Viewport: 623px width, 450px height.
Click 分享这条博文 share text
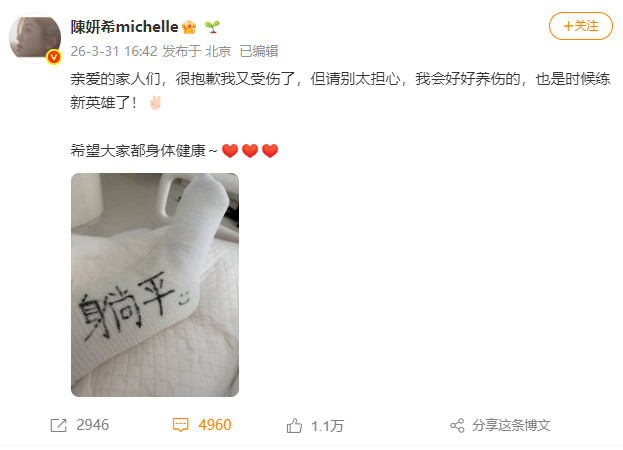[x=511, y=425]
